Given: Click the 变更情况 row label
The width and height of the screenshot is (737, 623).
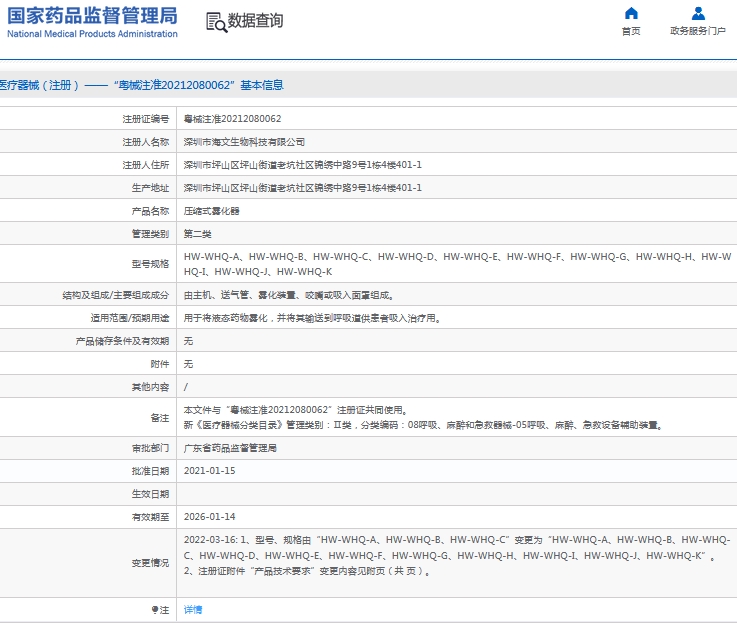Looking at the screenshot, I should coord(150,563).
